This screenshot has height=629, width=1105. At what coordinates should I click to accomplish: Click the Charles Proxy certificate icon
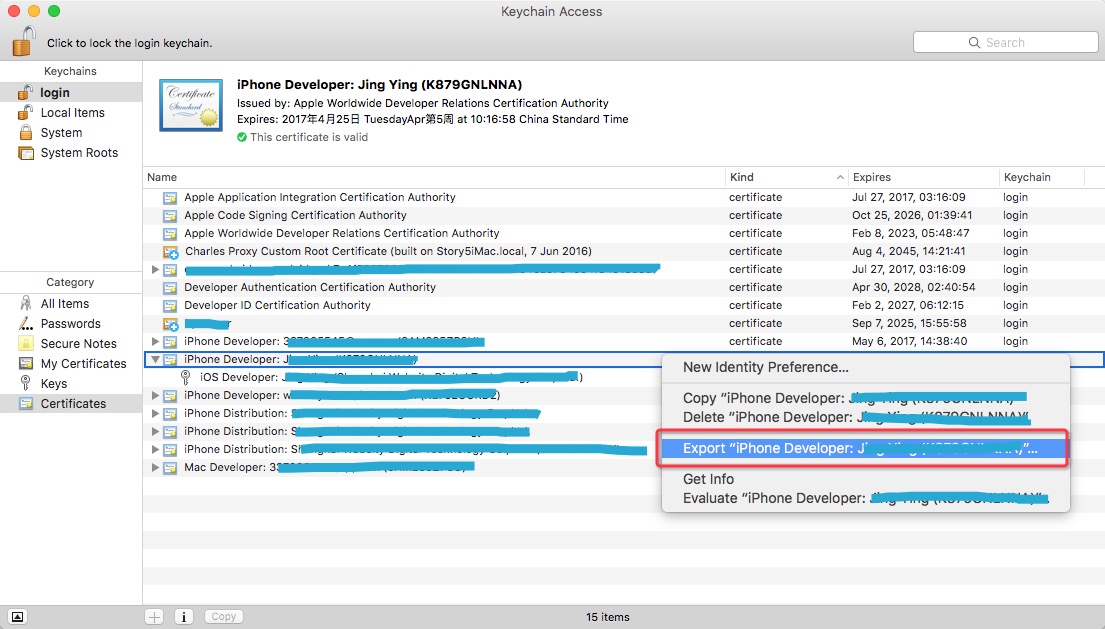coord(171,252)
